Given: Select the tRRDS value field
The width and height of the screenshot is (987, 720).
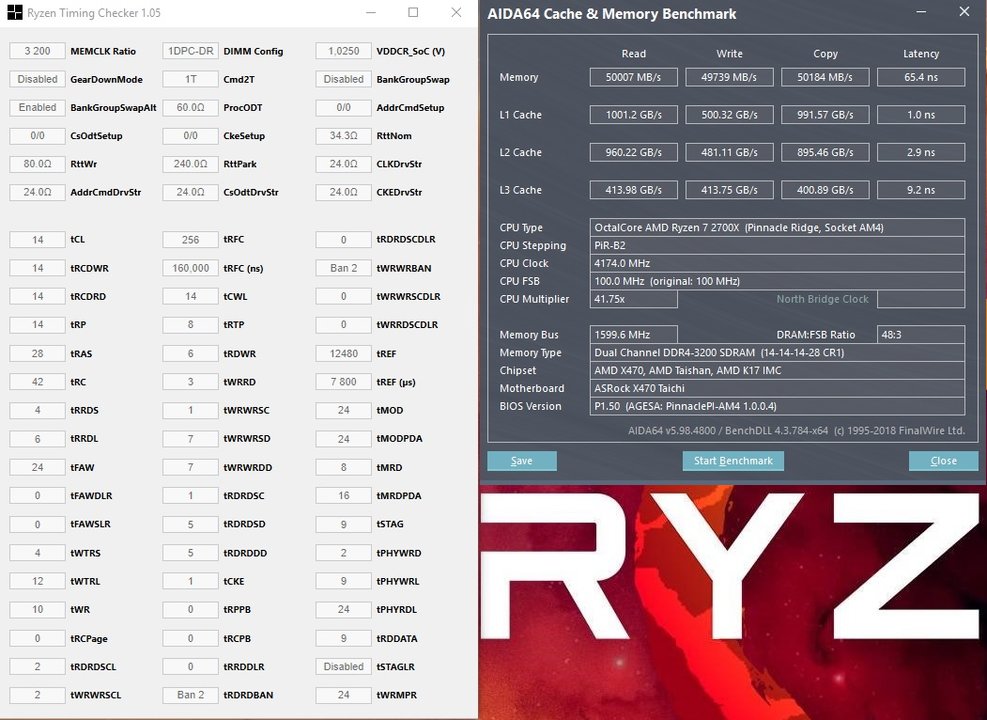Looking at the screenshot, I should point(37,410).
